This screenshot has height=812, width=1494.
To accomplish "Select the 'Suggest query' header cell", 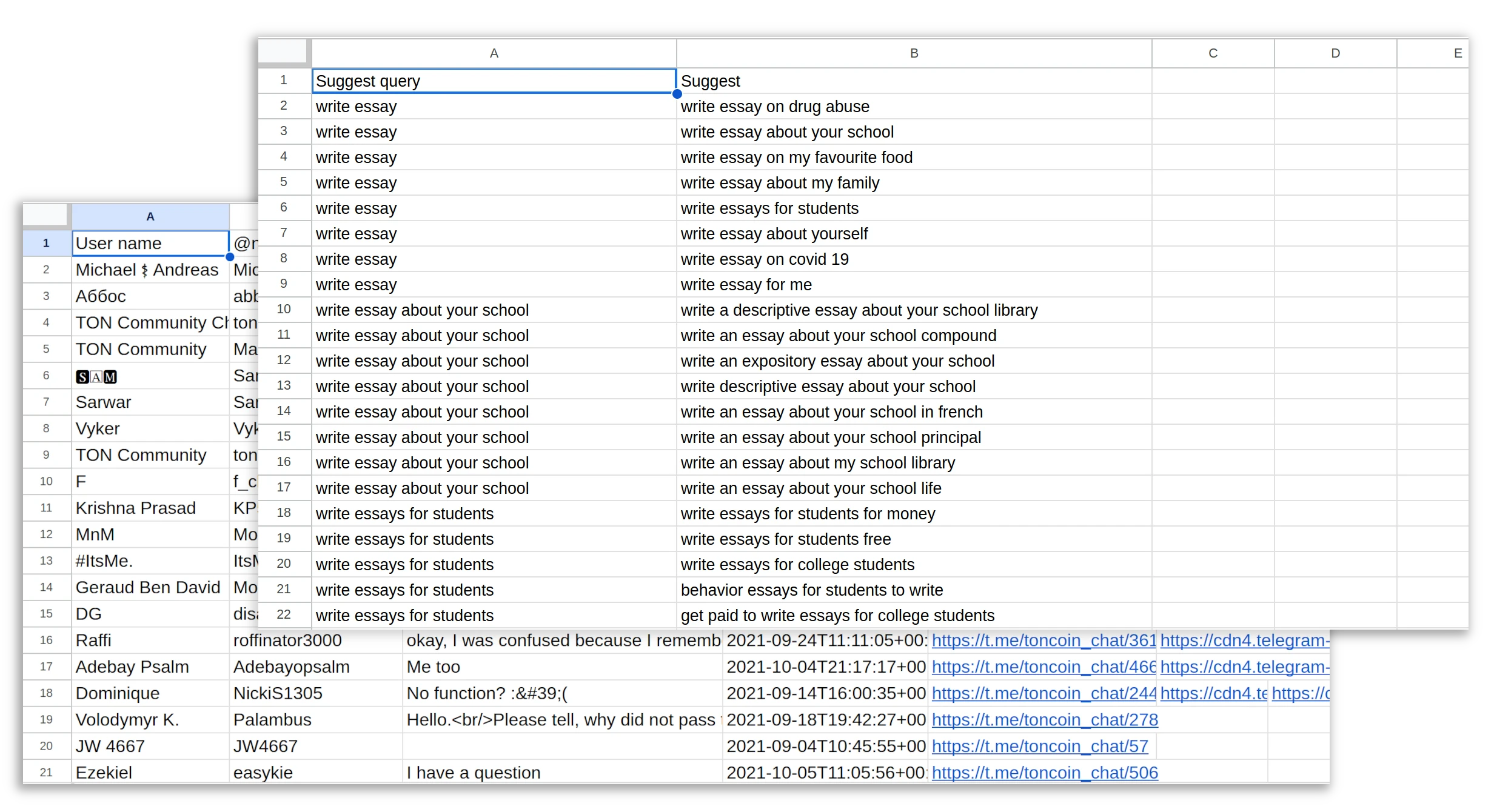I will pos(494,81).
